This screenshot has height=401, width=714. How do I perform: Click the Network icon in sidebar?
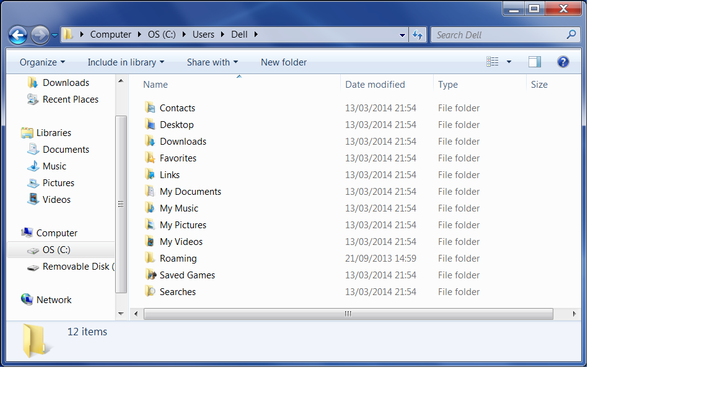(27, 300)
